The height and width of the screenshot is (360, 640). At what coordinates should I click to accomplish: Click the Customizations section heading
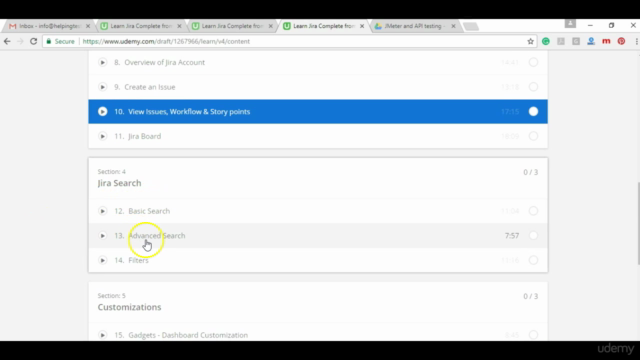pos(129,307)
